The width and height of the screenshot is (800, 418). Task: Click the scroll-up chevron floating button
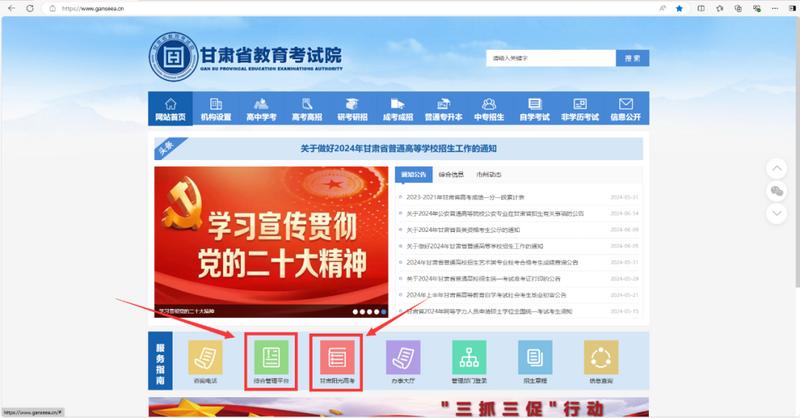(x=777, y=168)
